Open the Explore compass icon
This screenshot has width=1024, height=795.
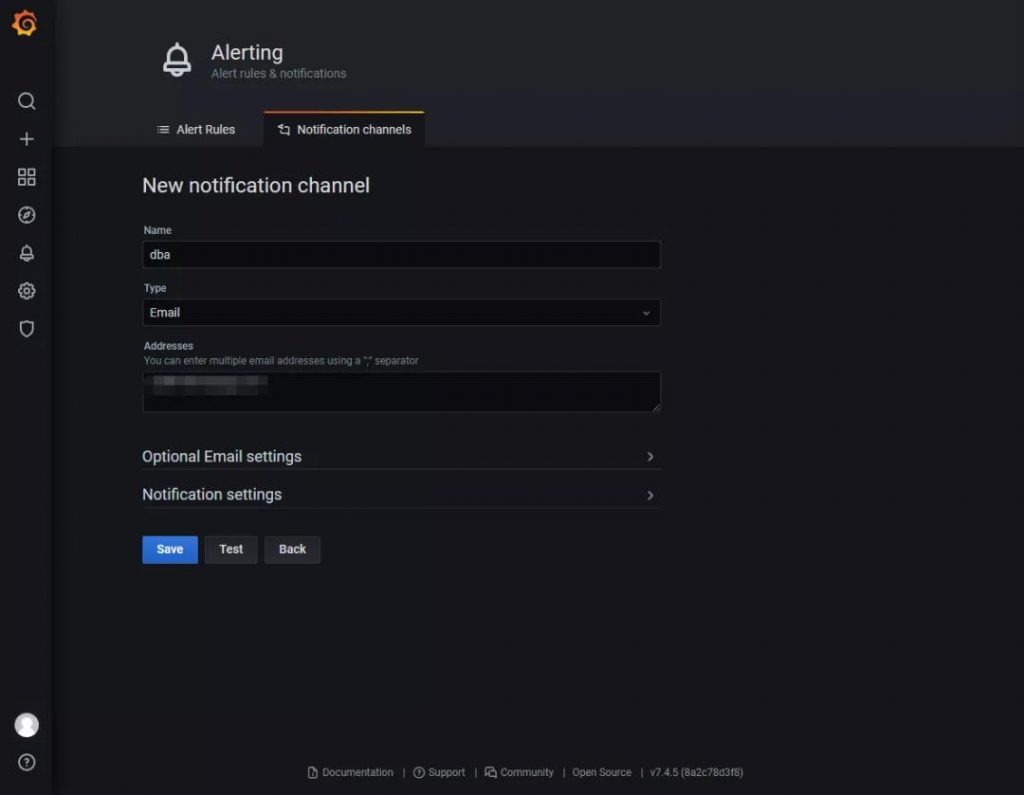27,215
